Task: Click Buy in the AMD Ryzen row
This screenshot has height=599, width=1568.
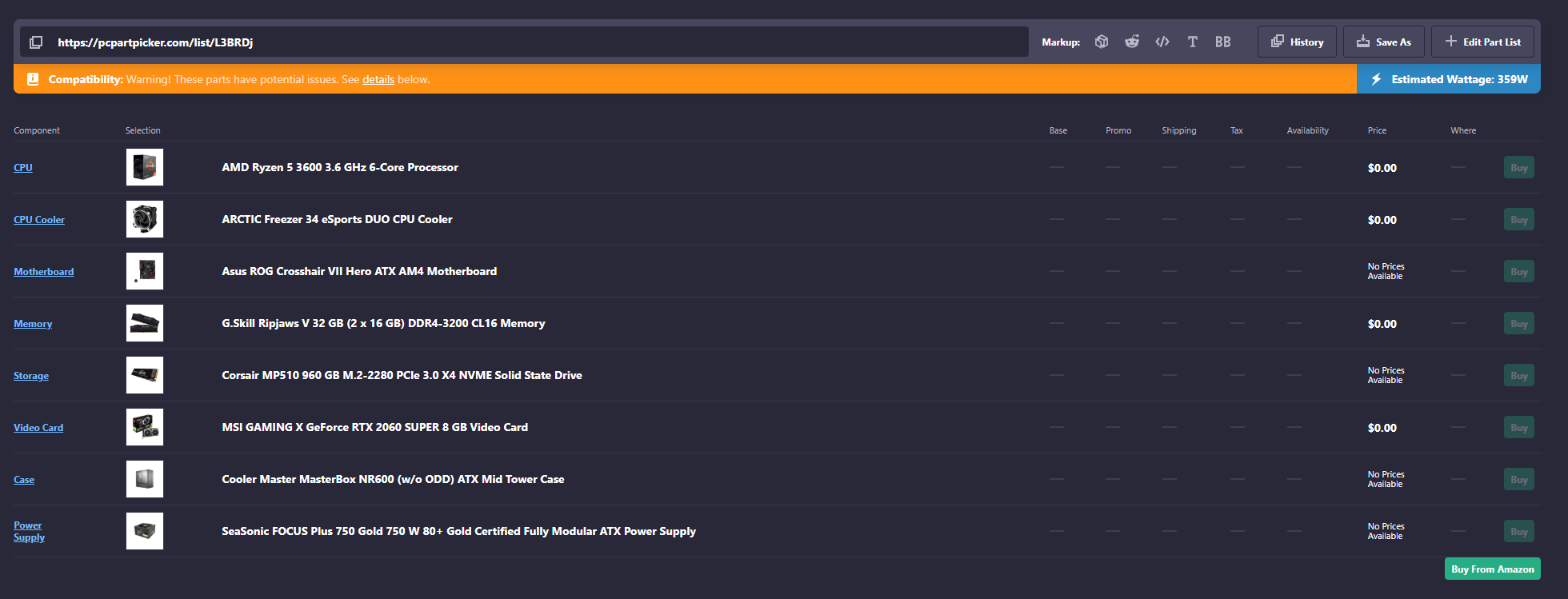Action: tap(1519, 167)
